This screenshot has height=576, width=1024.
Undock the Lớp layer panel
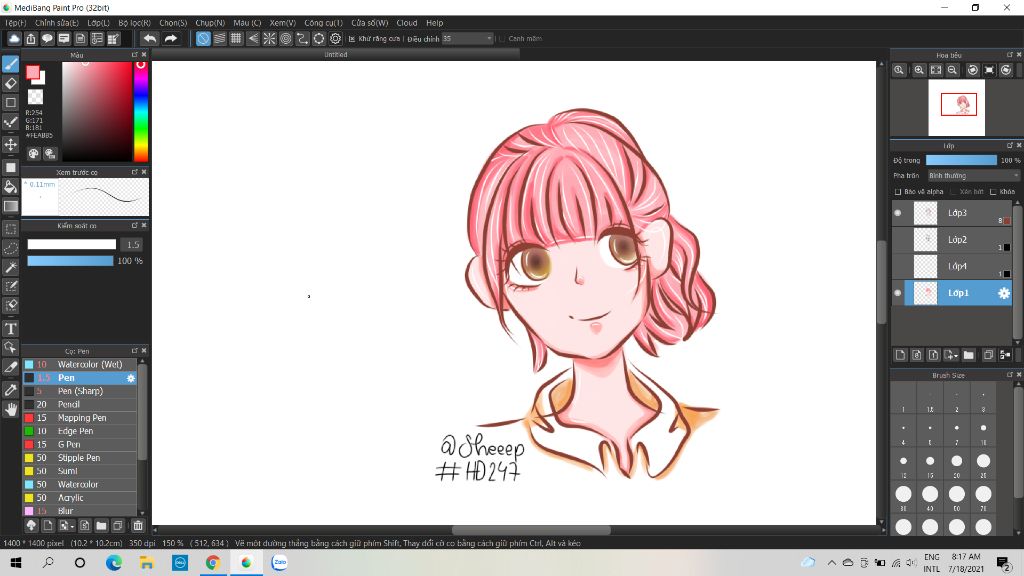click(1010, 145)
